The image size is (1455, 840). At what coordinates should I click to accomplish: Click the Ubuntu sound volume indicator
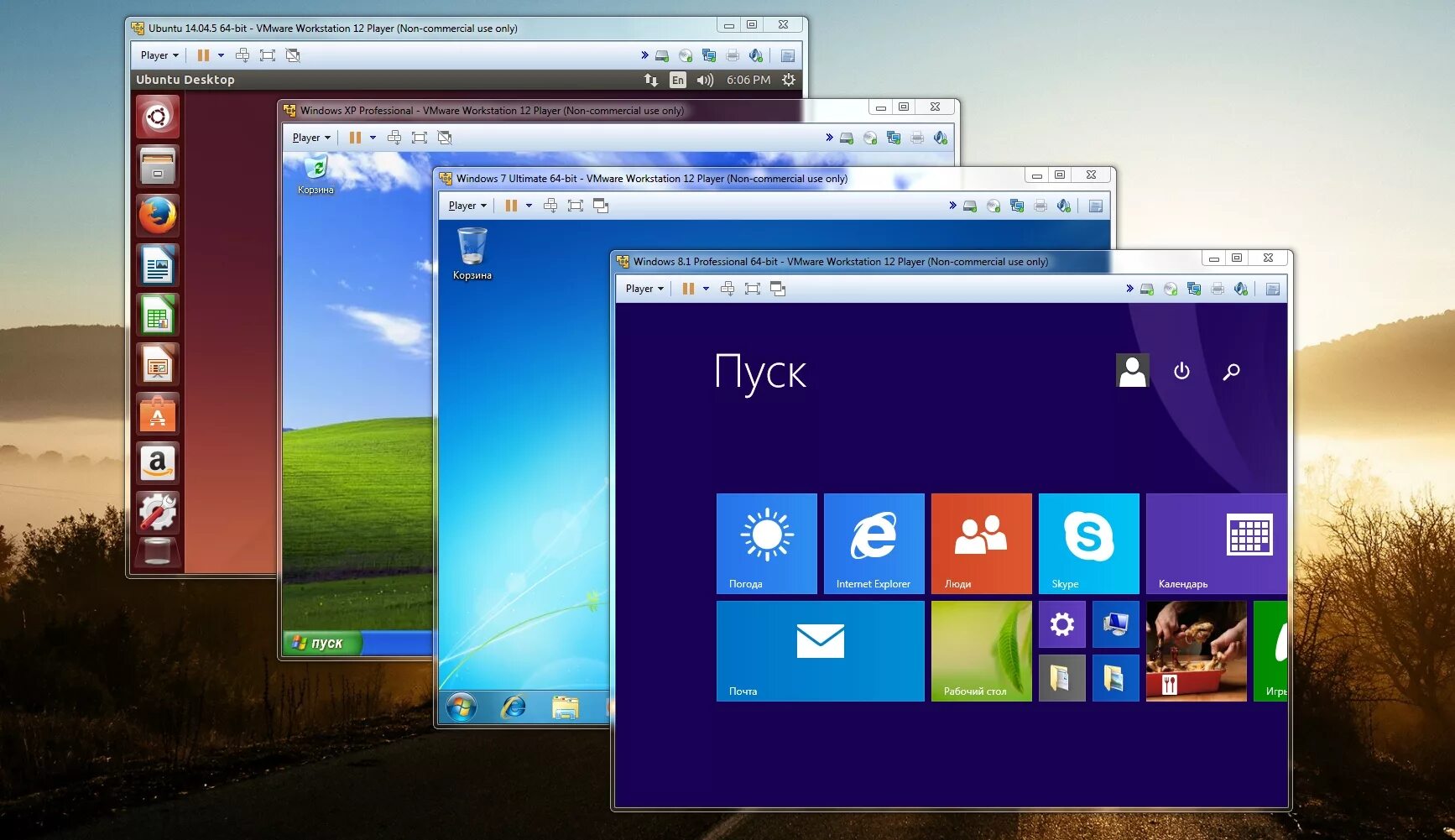[x=705, y=80]
